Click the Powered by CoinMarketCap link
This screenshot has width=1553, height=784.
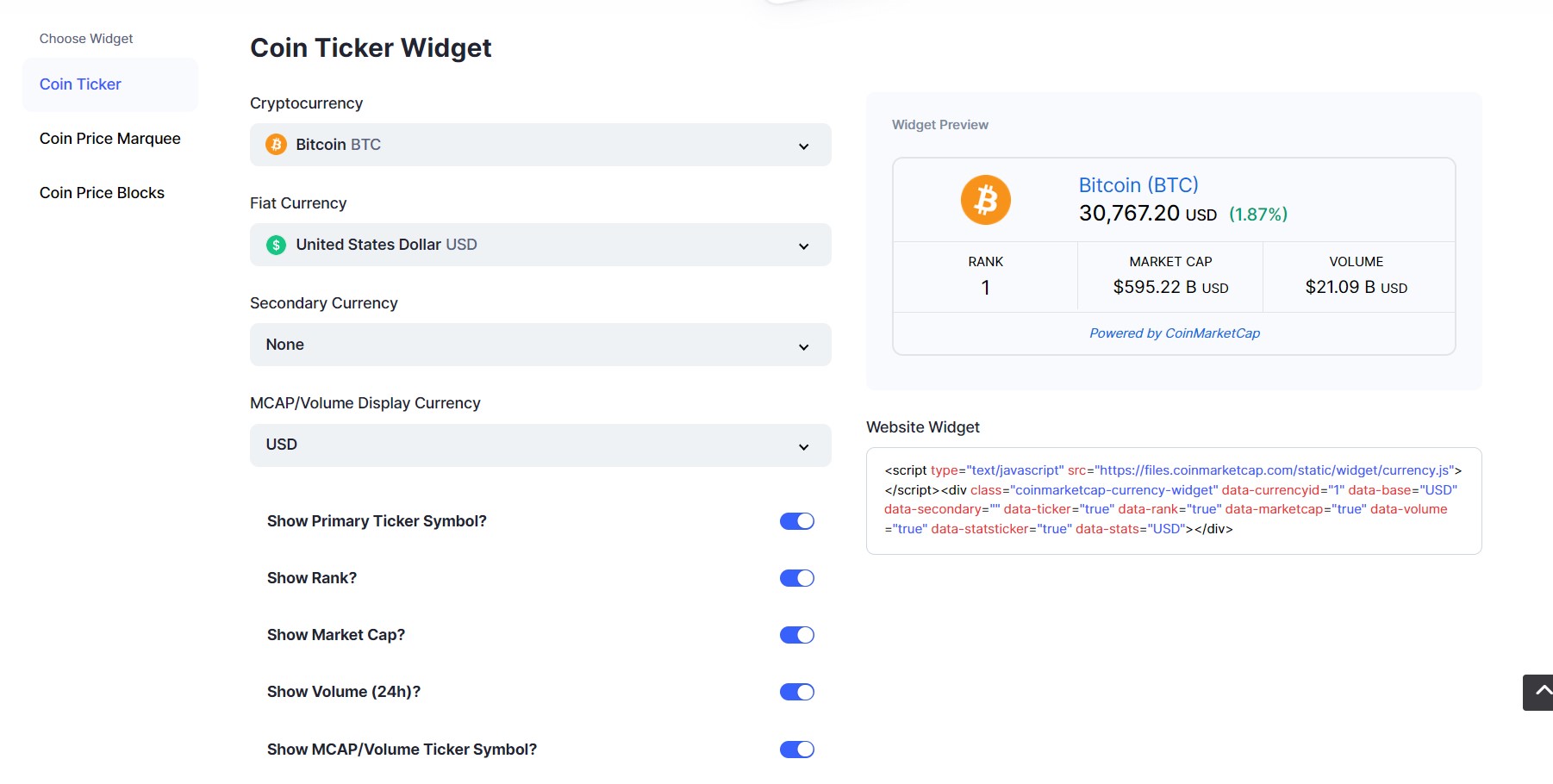point(1175,333)
